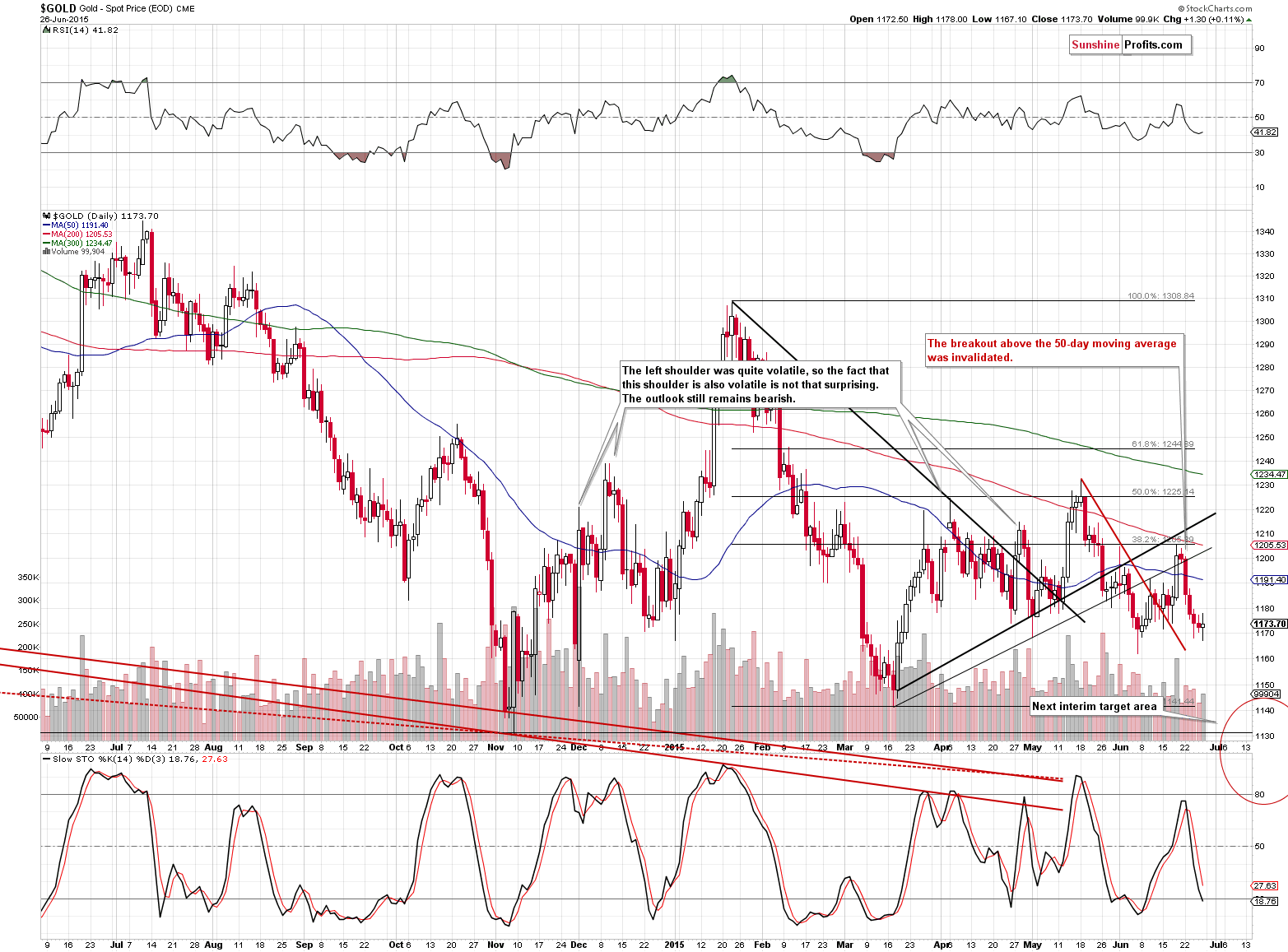1288x952 pixels.
Task: Click the 'RSI(14) 41.82' panel label
Action: point(86,30)
